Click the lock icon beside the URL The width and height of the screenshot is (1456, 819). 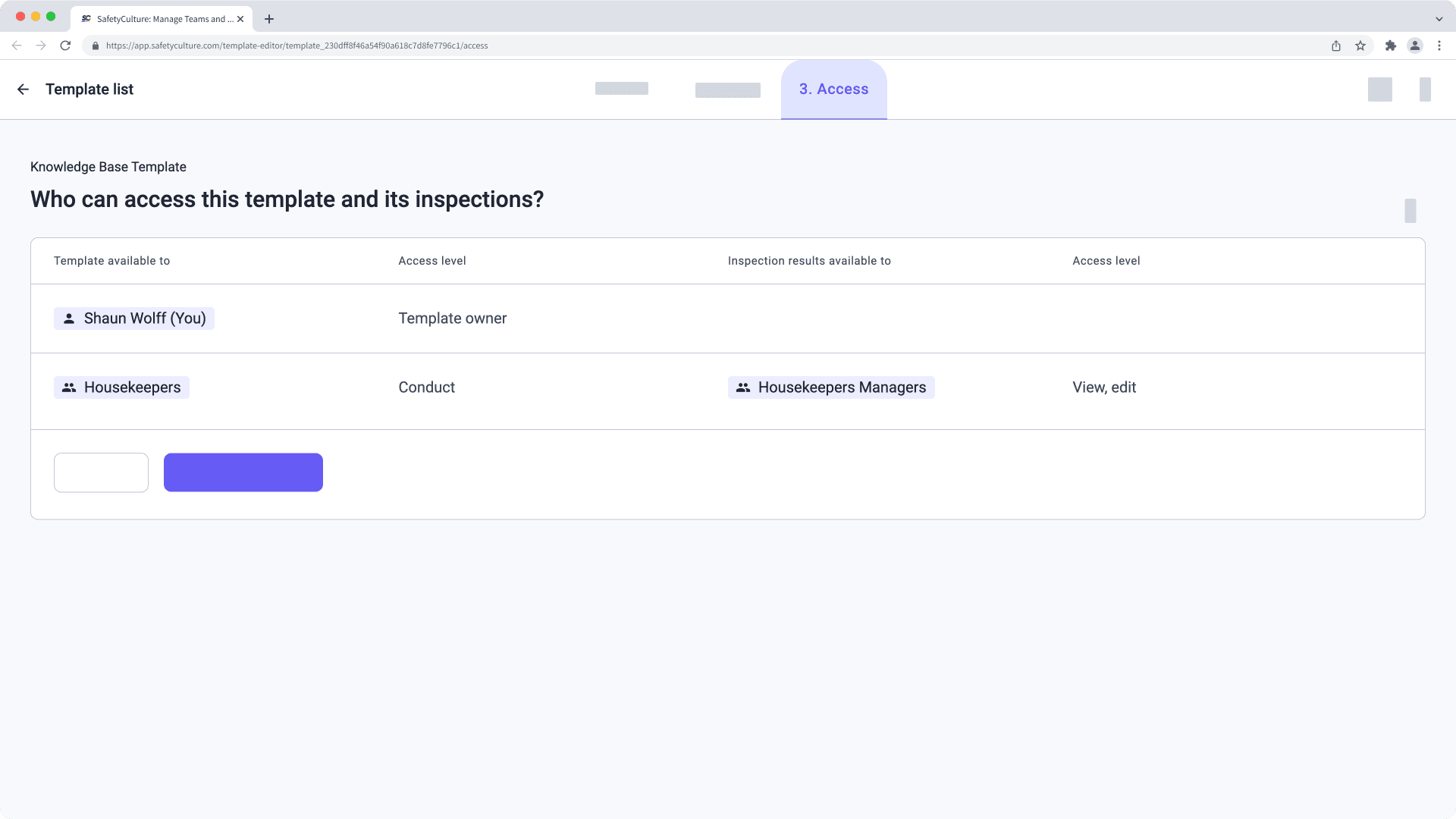tap(95, 45)
